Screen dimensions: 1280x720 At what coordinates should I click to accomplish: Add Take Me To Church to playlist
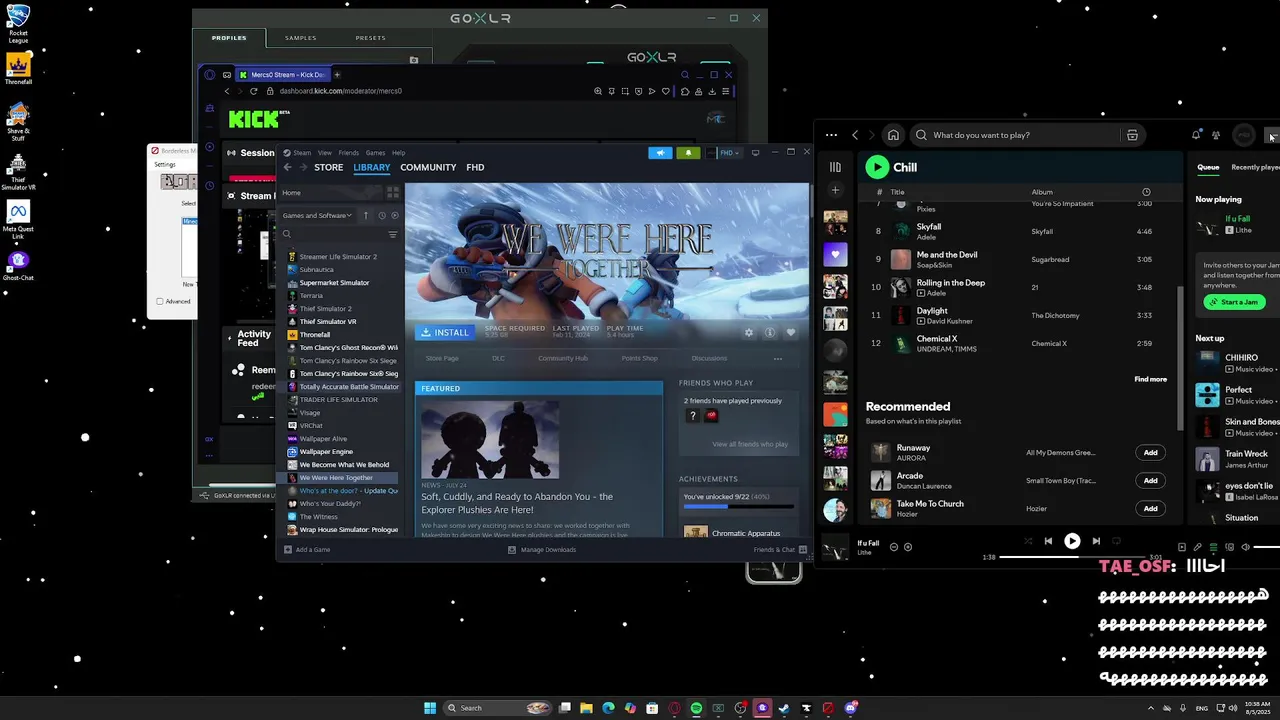pos(1150,508)
